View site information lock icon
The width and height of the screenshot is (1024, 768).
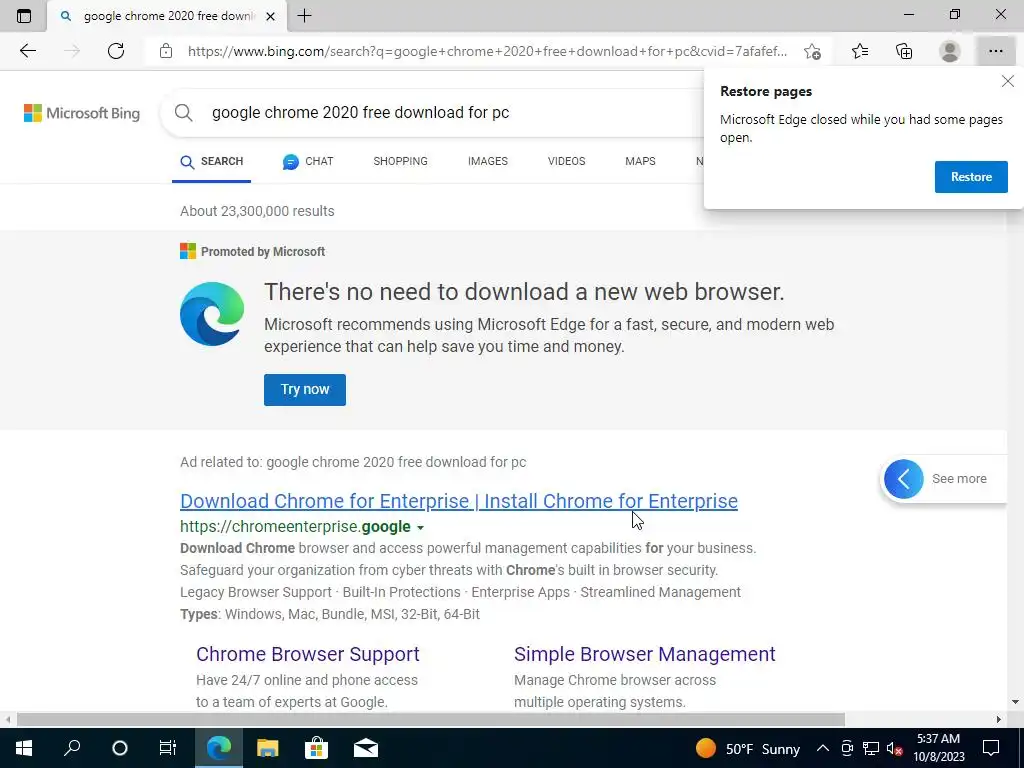166,51
